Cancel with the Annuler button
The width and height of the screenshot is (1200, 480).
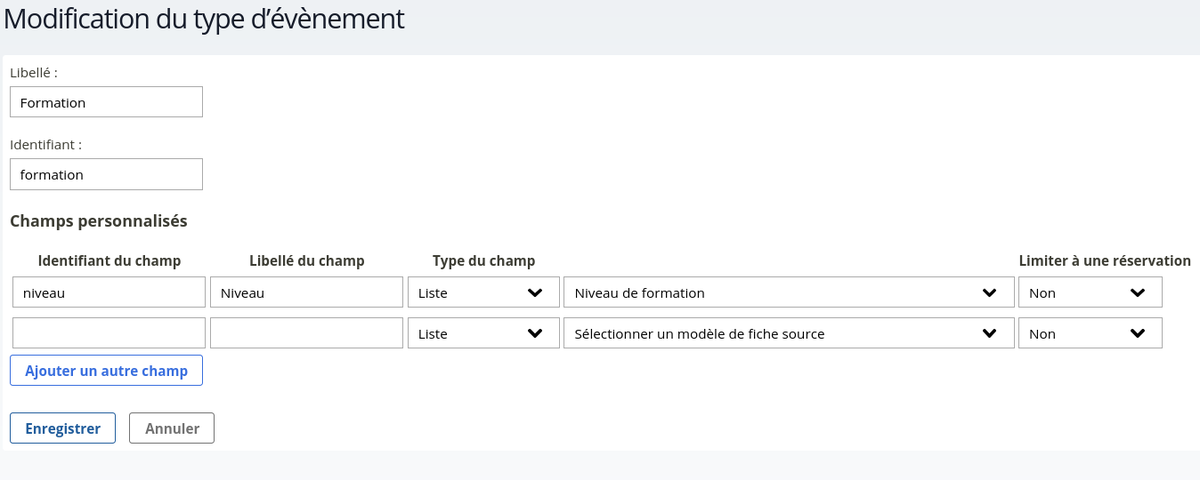coord(172,428)
